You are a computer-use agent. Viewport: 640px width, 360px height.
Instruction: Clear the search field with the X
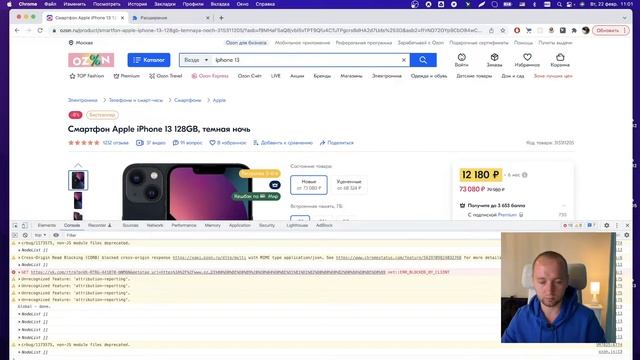pyautogui.click(x=404, y=60)
